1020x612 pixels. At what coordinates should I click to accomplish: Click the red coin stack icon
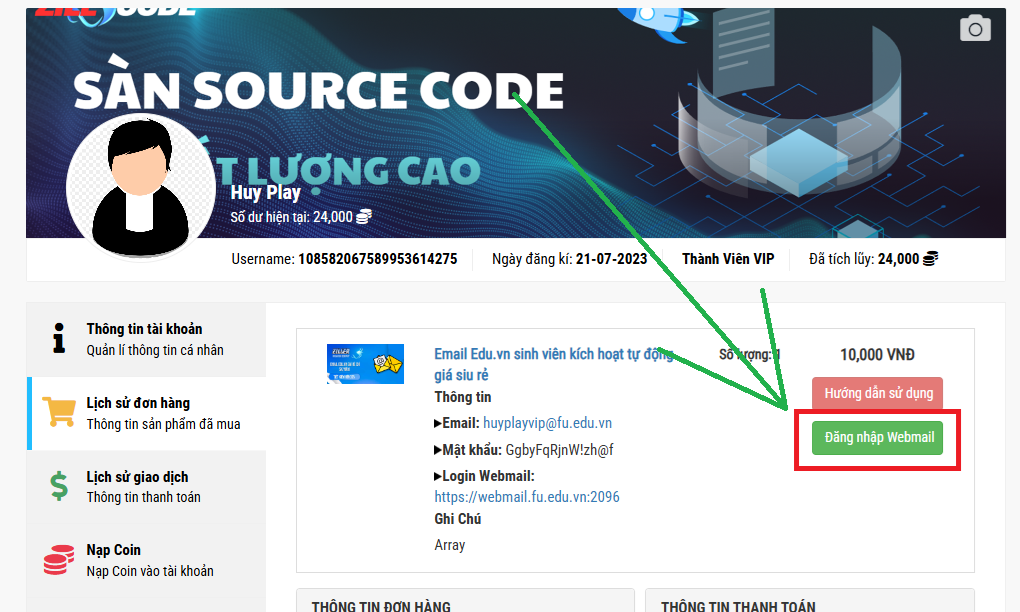(59, 560)
